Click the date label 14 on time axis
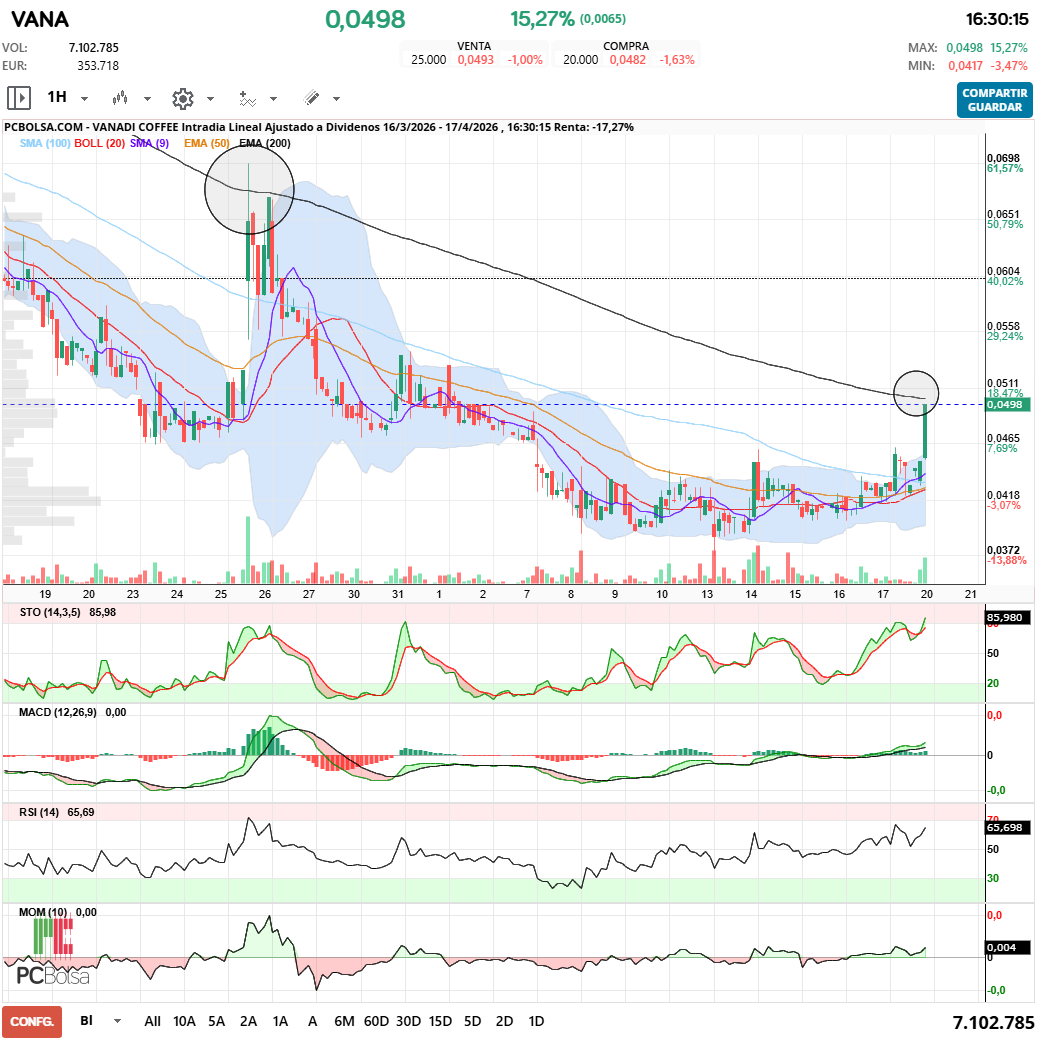 click(x=751, y=594)
